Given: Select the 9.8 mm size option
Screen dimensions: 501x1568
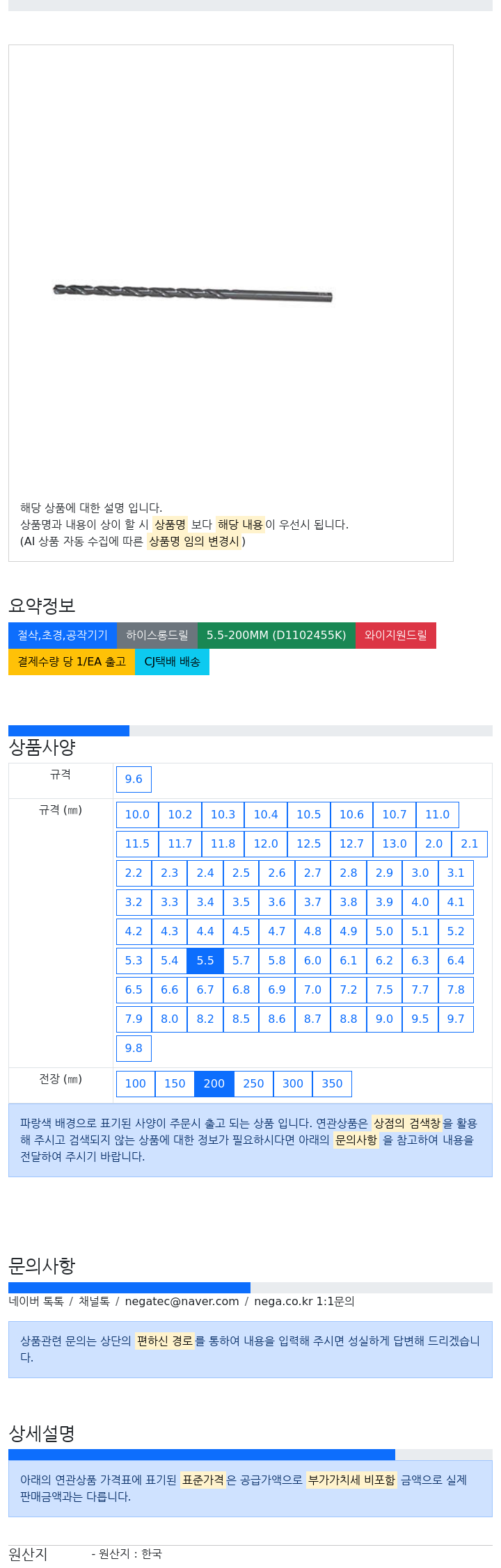Looking at the screenshot, I should pyautogui.click(x=134, y=1049).
